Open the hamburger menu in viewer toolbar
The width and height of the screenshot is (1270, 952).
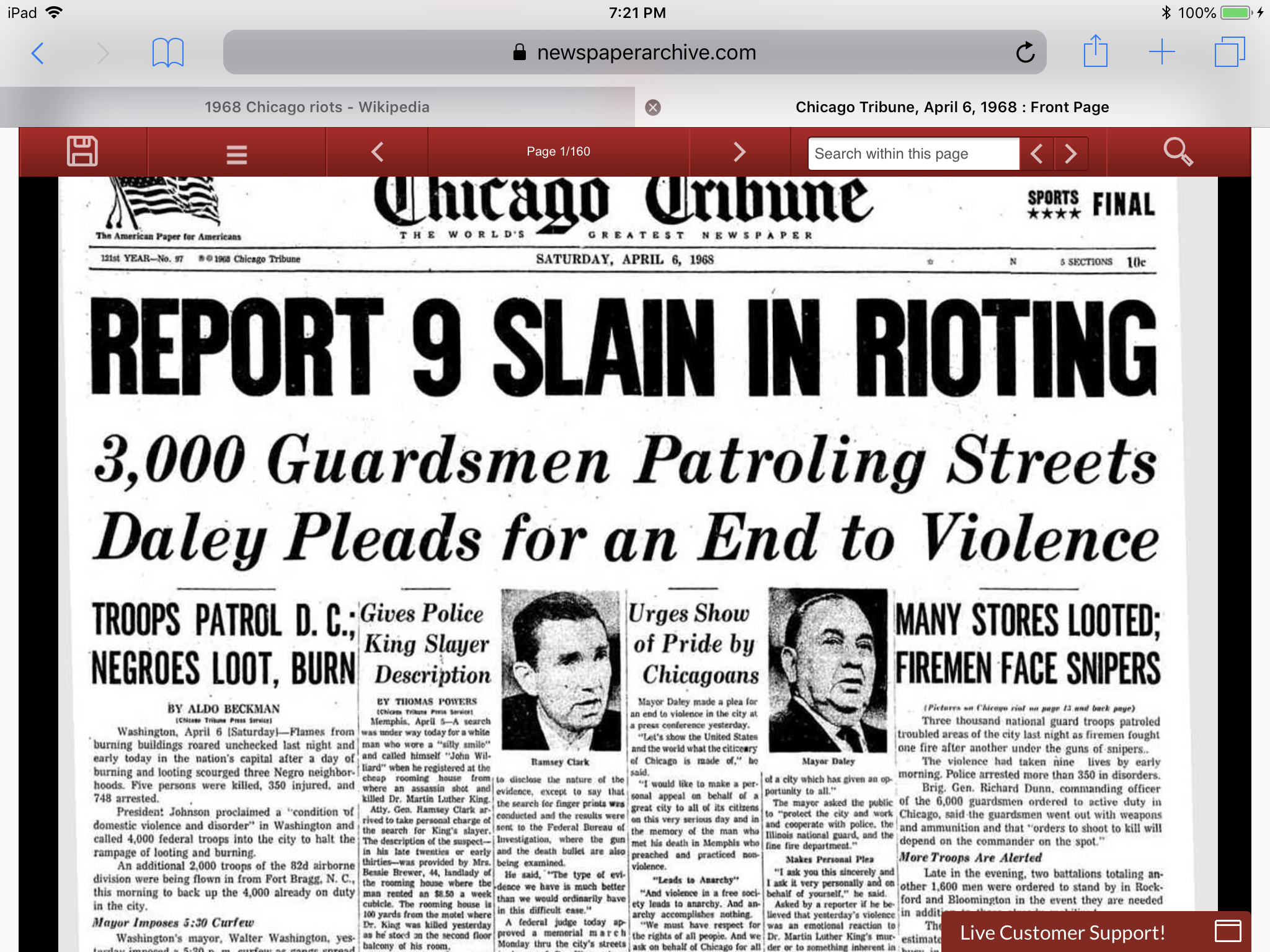(236, 153)
